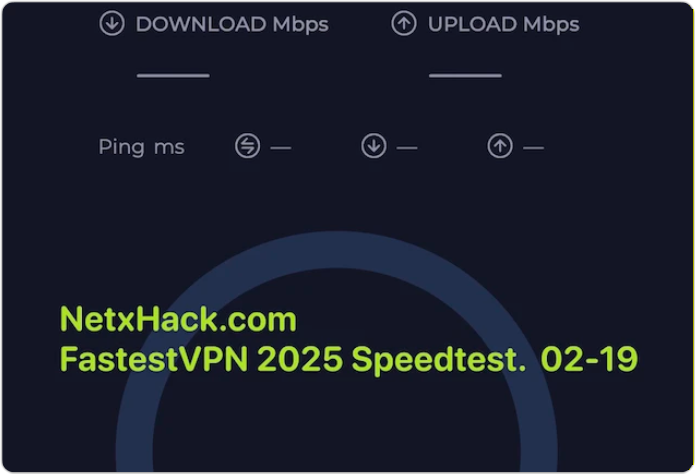Screen dimensions: 695x474
Task: Click the empty upload speed placeholder line
Action: 465,75
